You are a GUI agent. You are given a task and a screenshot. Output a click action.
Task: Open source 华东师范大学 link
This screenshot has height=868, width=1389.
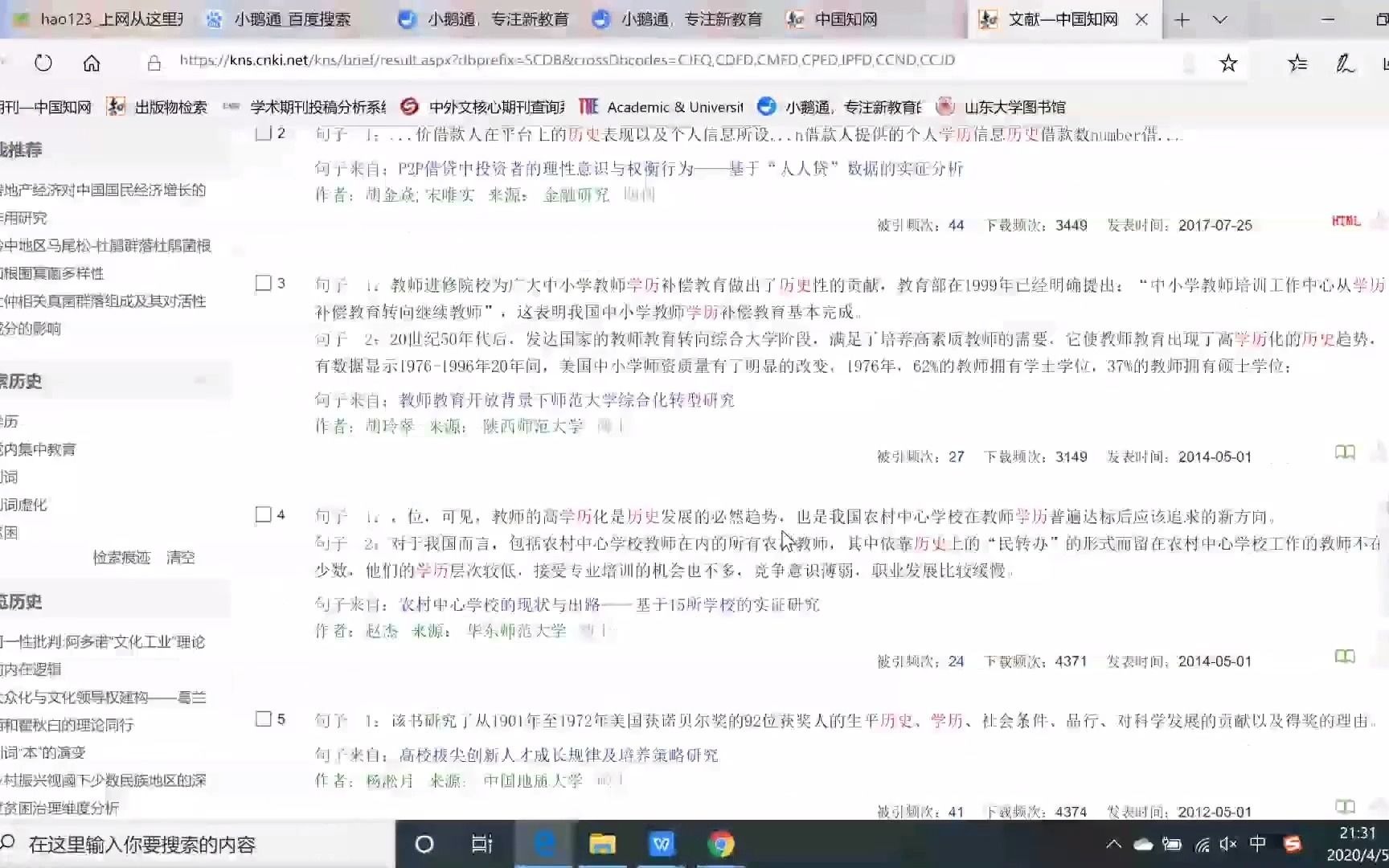click(516, 631)
